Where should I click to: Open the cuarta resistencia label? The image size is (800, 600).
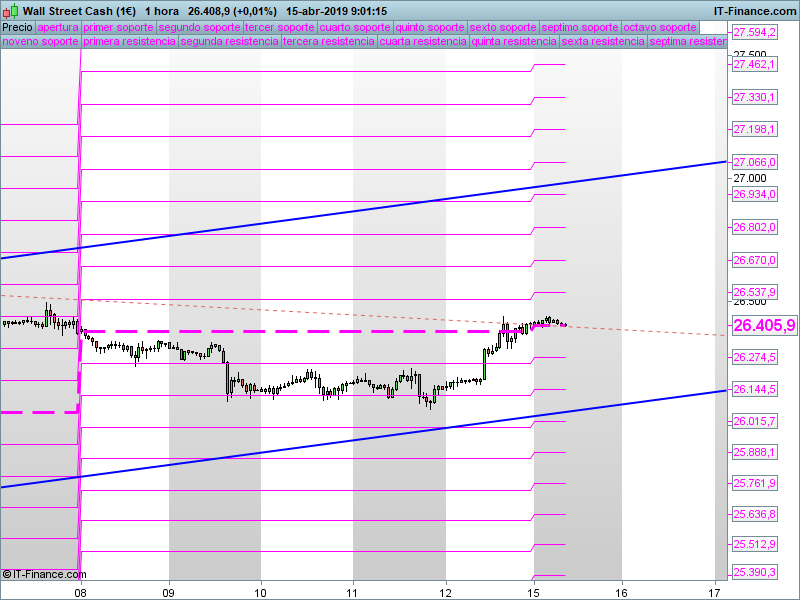pyautogui.click(x=423, y=41)
